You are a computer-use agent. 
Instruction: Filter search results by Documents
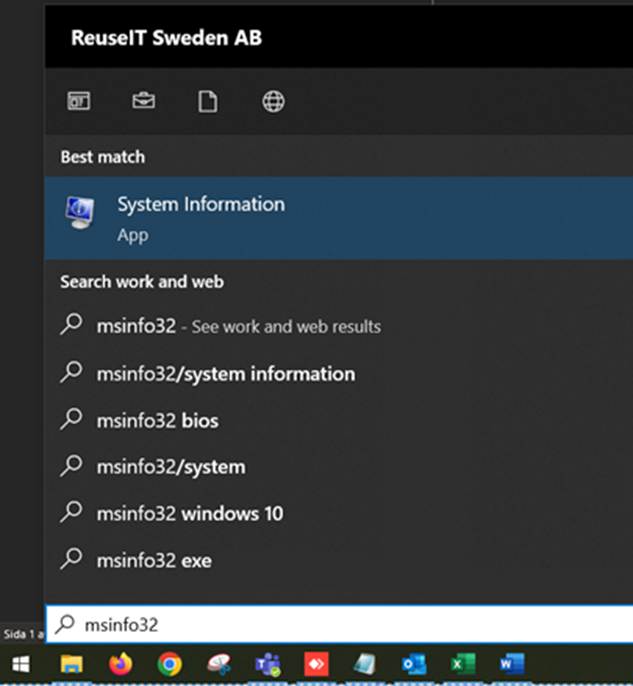207,101
